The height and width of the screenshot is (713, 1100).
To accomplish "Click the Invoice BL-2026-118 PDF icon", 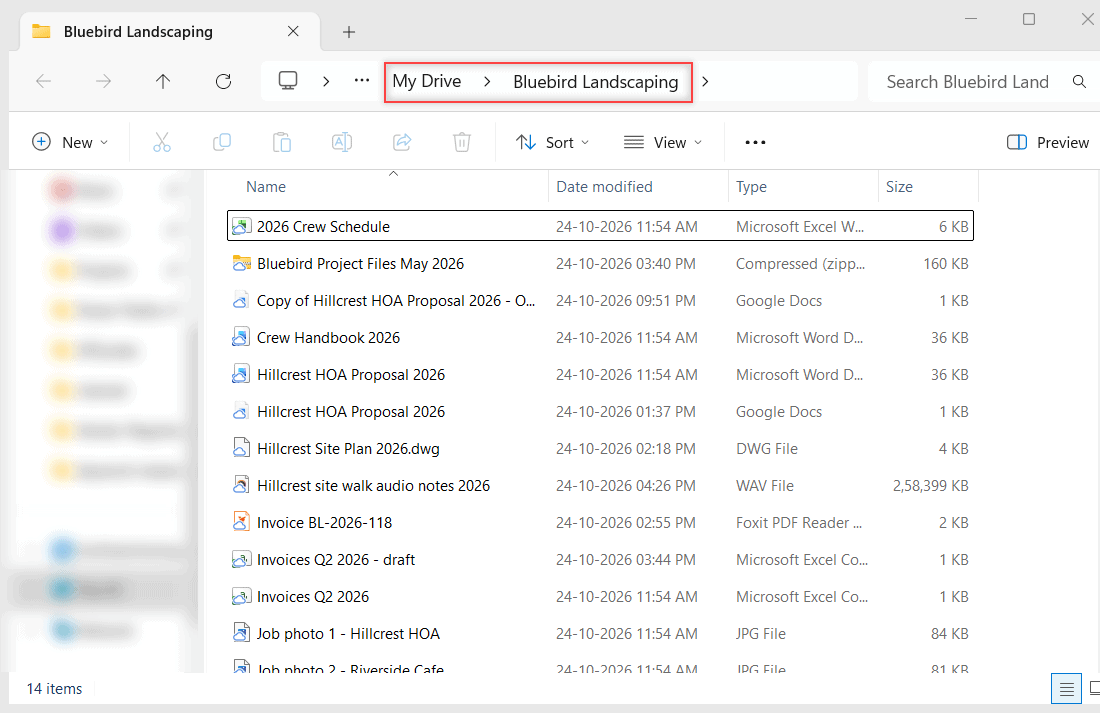I will (241, 522).
